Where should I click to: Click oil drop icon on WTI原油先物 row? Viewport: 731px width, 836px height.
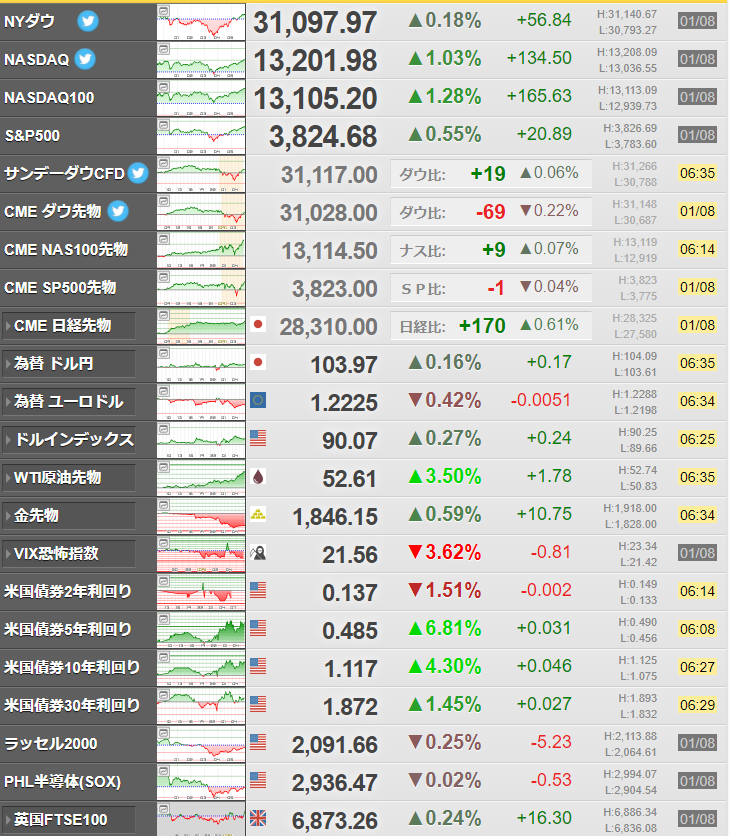pos(258,477)
